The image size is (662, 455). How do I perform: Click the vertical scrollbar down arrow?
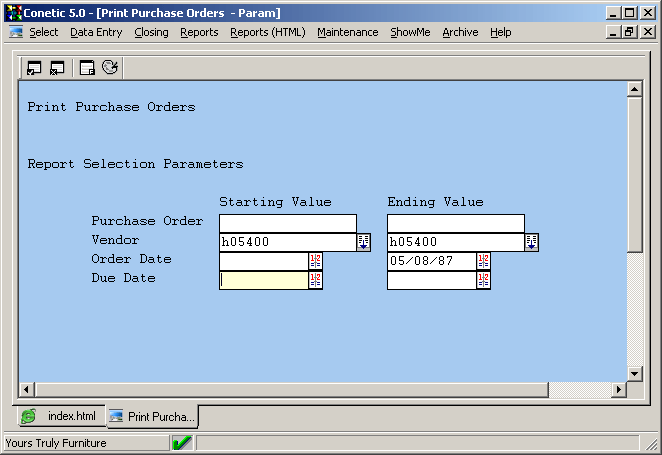pos(633,372)
